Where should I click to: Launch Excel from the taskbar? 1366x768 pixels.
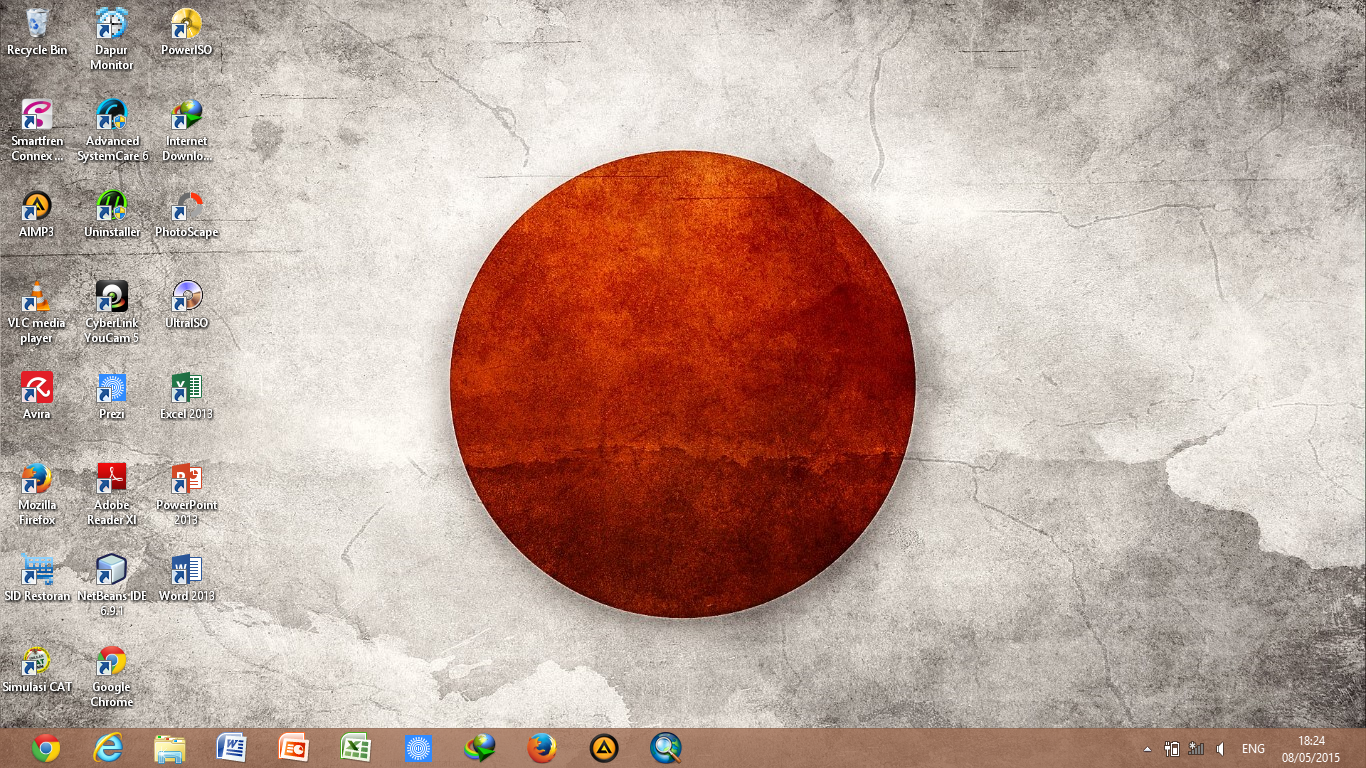[356, 748]
